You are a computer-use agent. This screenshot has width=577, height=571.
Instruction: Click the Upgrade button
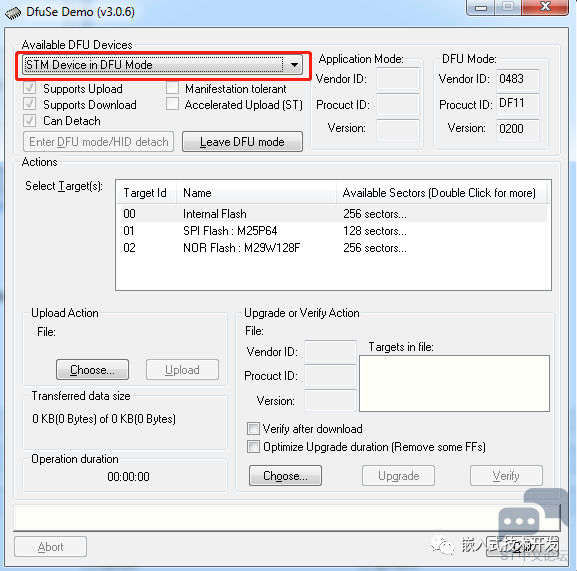click(399, 475)
